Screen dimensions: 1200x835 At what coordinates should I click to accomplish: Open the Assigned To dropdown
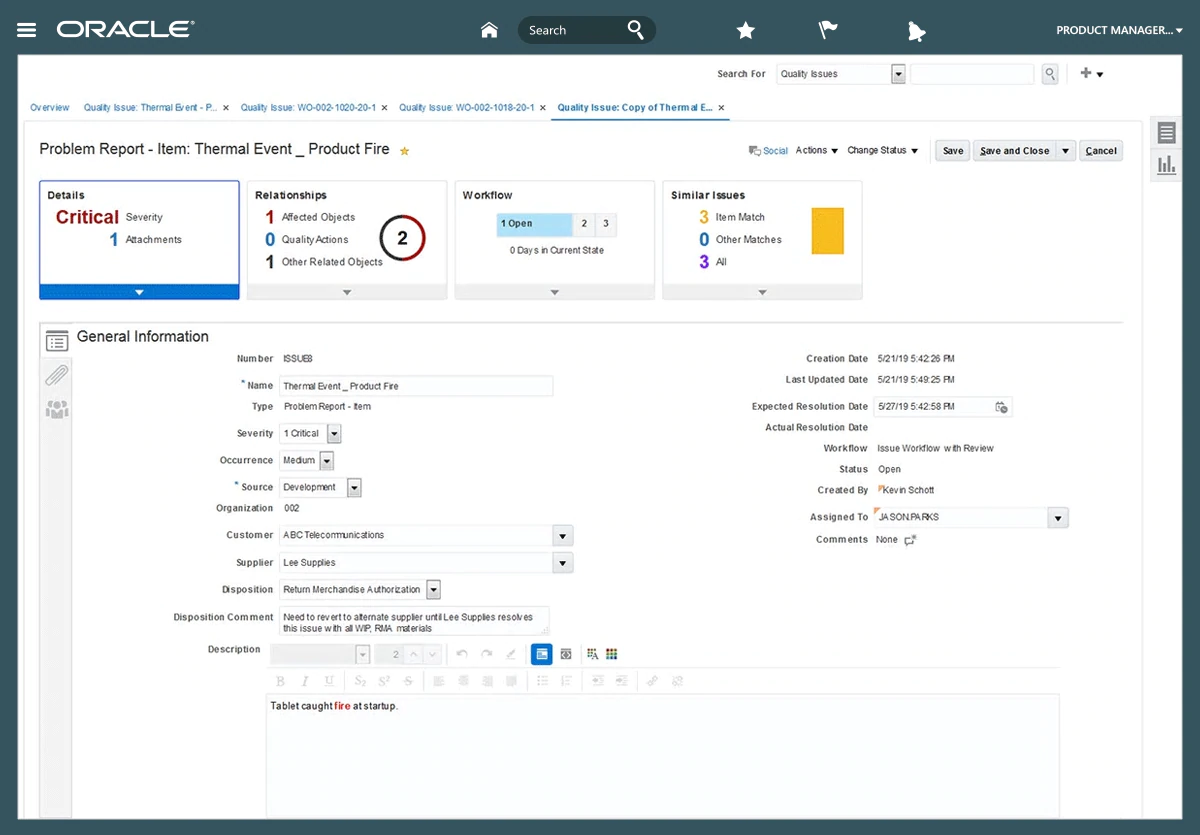click(x=1058, y=518)
